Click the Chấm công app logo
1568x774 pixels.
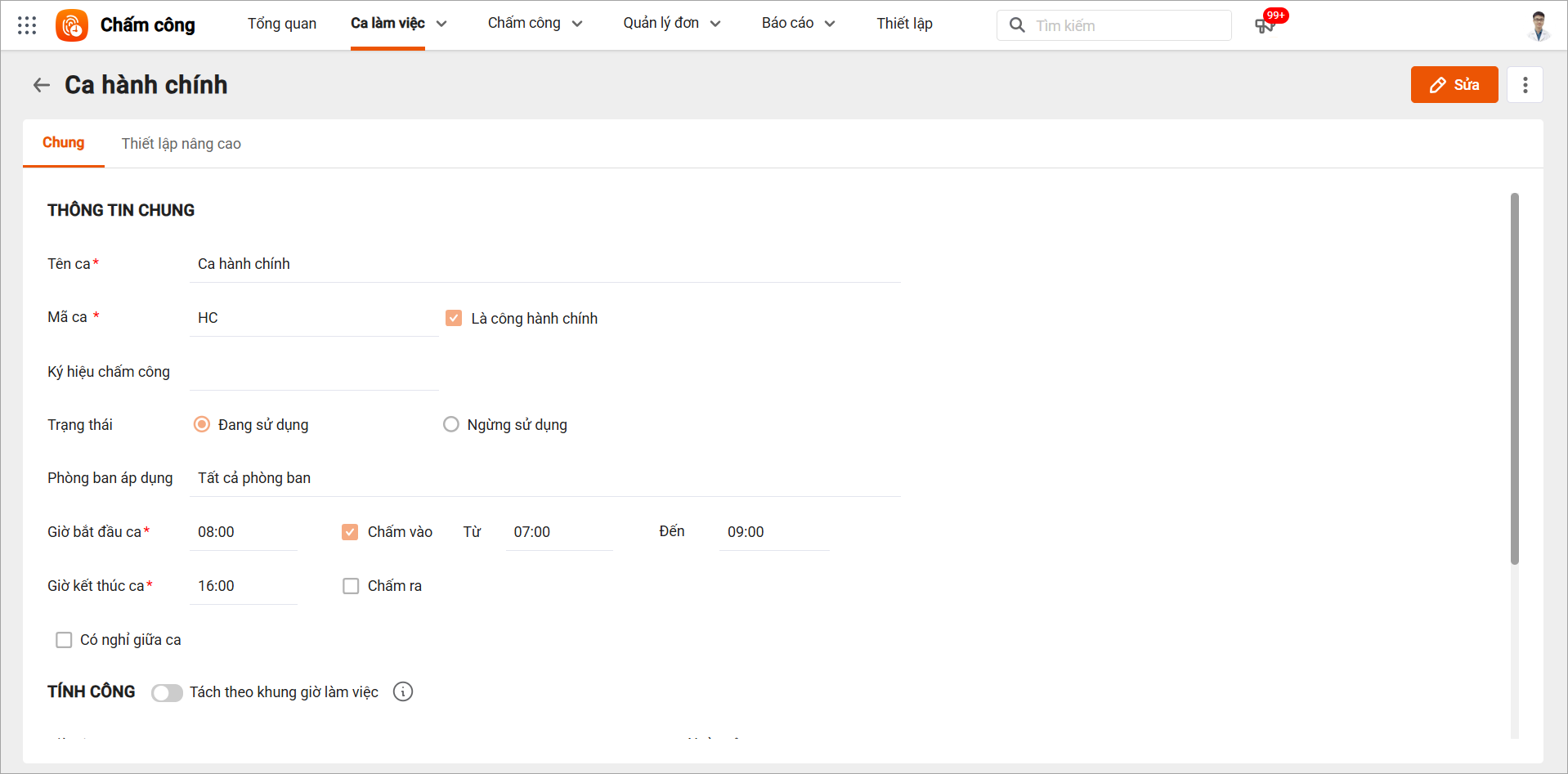click(x=72, y=25)
